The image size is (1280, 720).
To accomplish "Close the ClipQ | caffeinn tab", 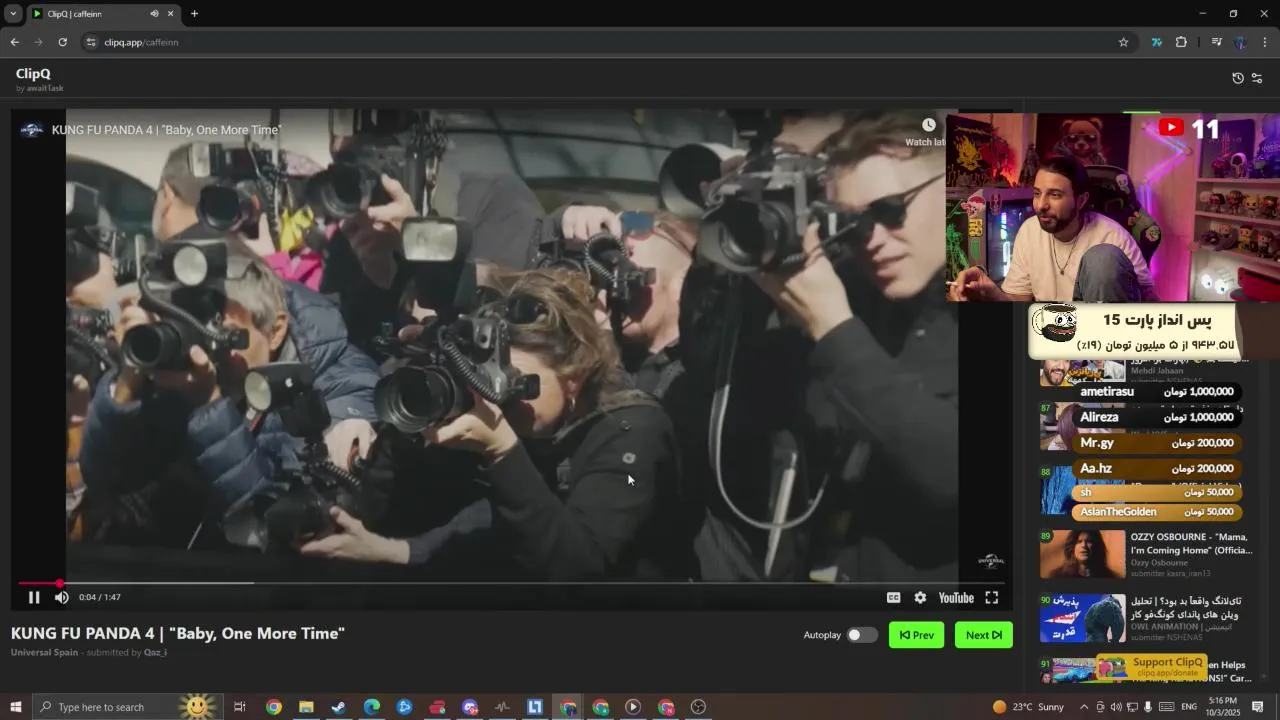I will coord(170,14).
